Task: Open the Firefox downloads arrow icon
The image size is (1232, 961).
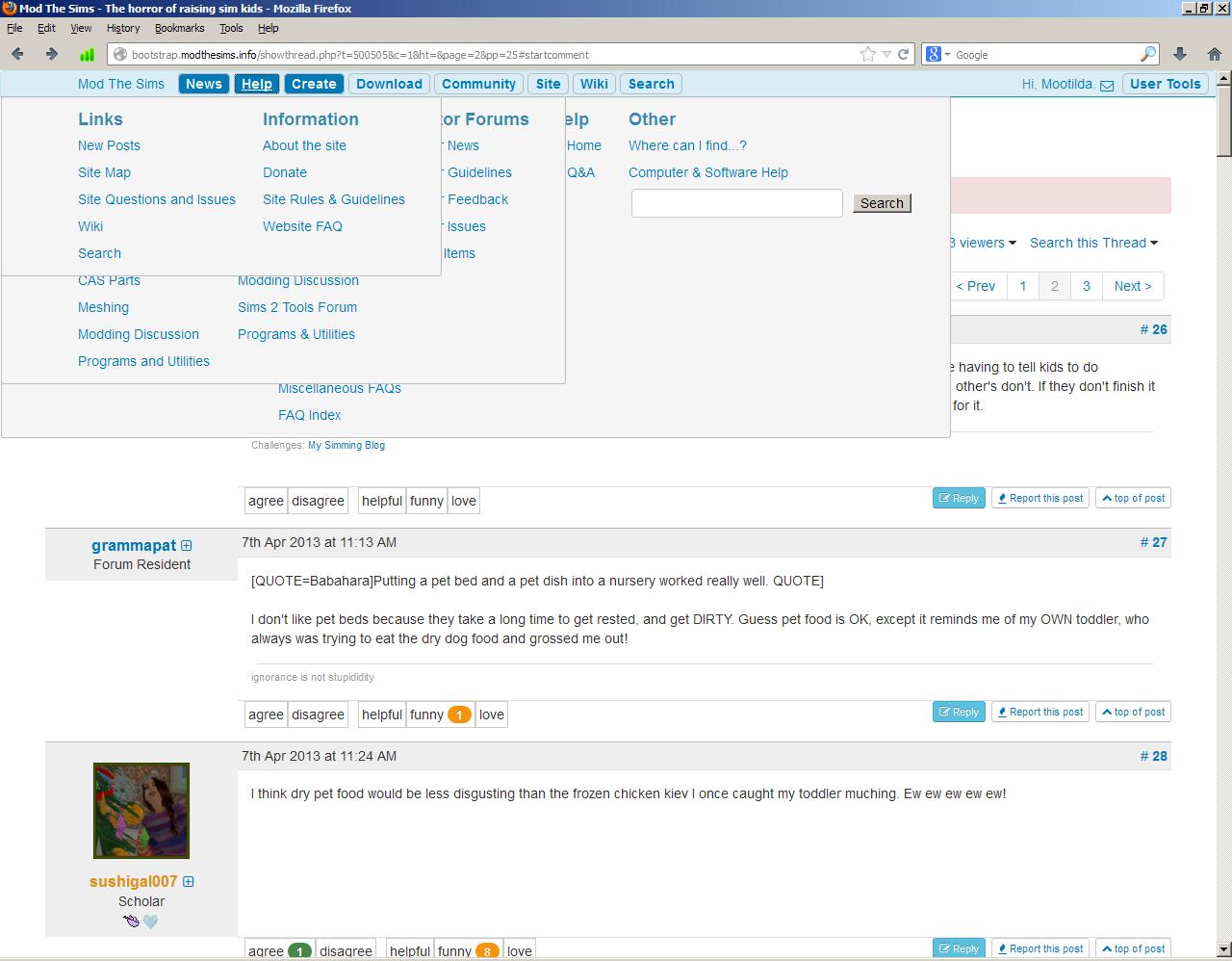Action: tap(1180, 55)
